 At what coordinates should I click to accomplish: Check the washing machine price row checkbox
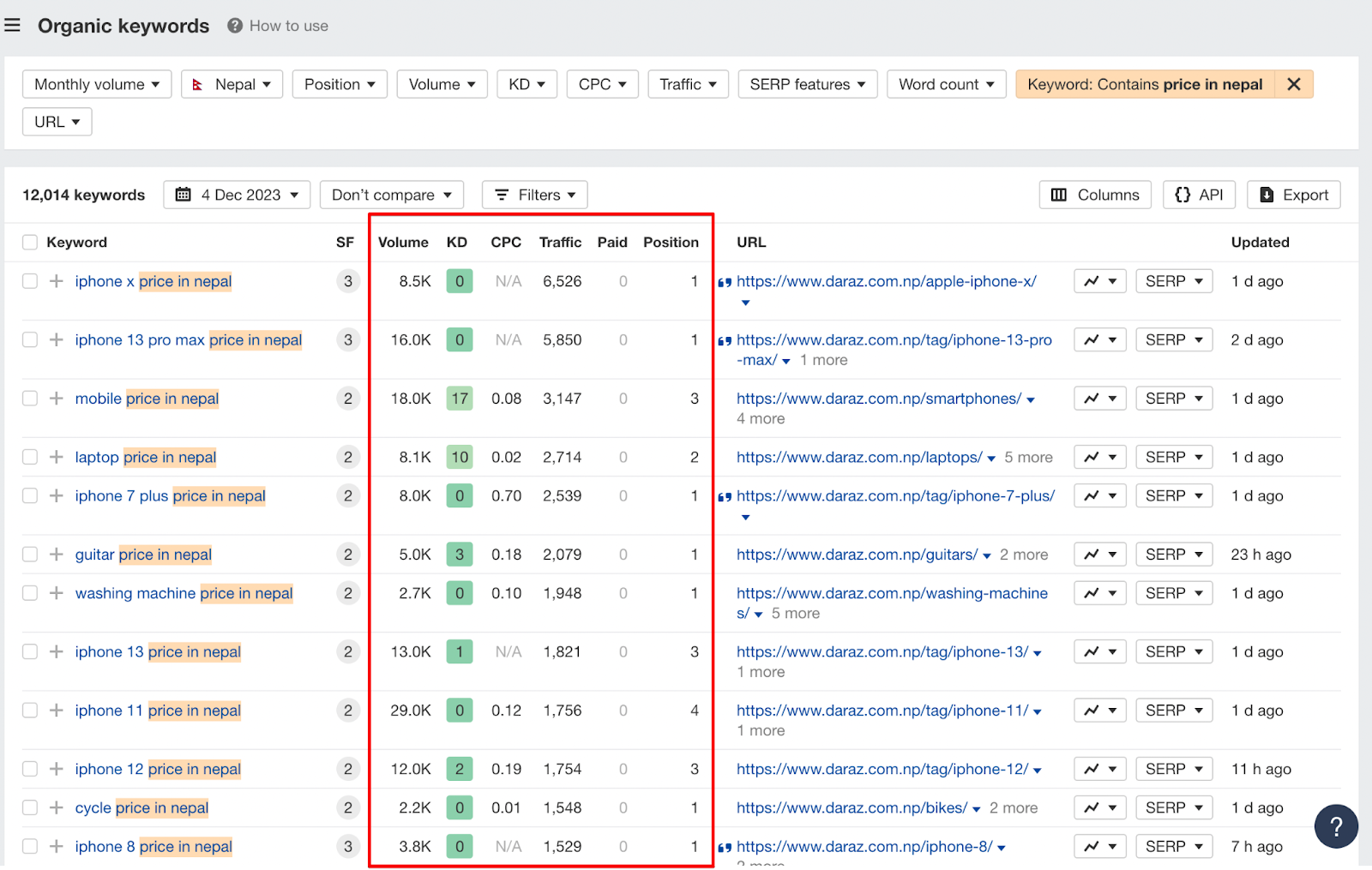[30, 593]
